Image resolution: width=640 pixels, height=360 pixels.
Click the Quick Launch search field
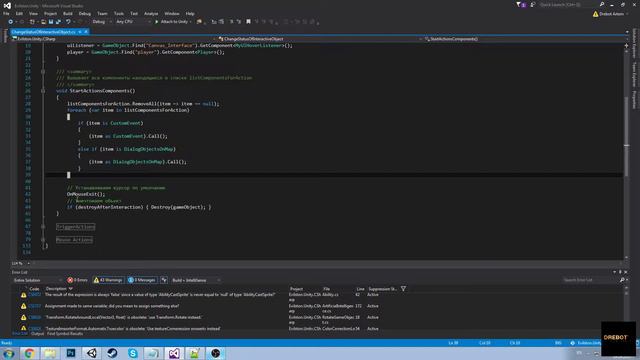point(567,4)
